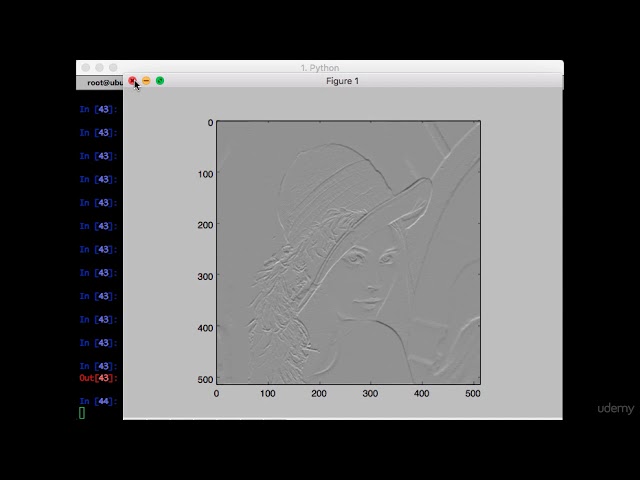Click y-axis tick label 300
640x480 pixels.
[205, 277]
